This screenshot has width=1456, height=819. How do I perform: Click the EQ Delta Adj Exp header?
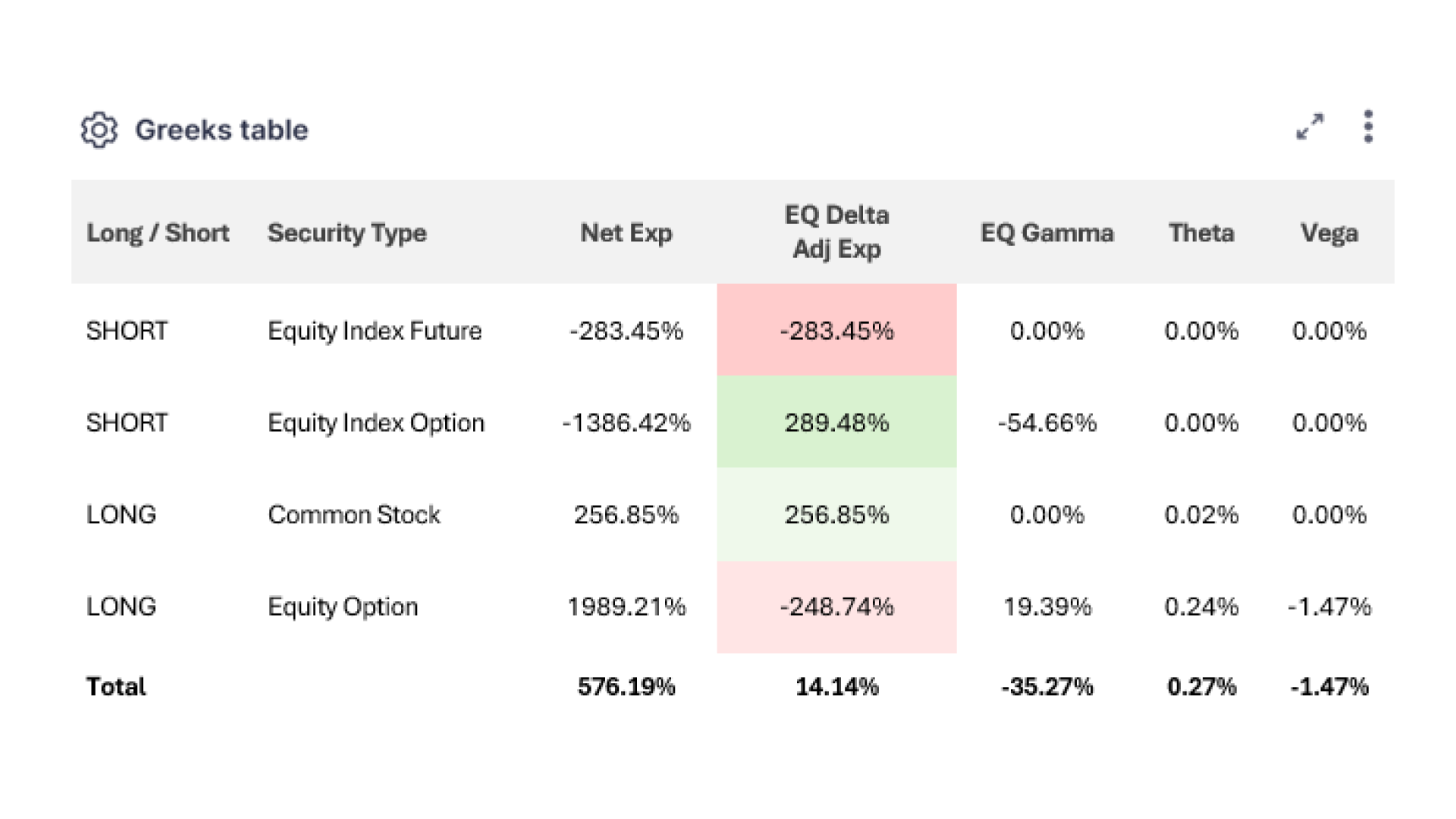click(x=836, y=232)
